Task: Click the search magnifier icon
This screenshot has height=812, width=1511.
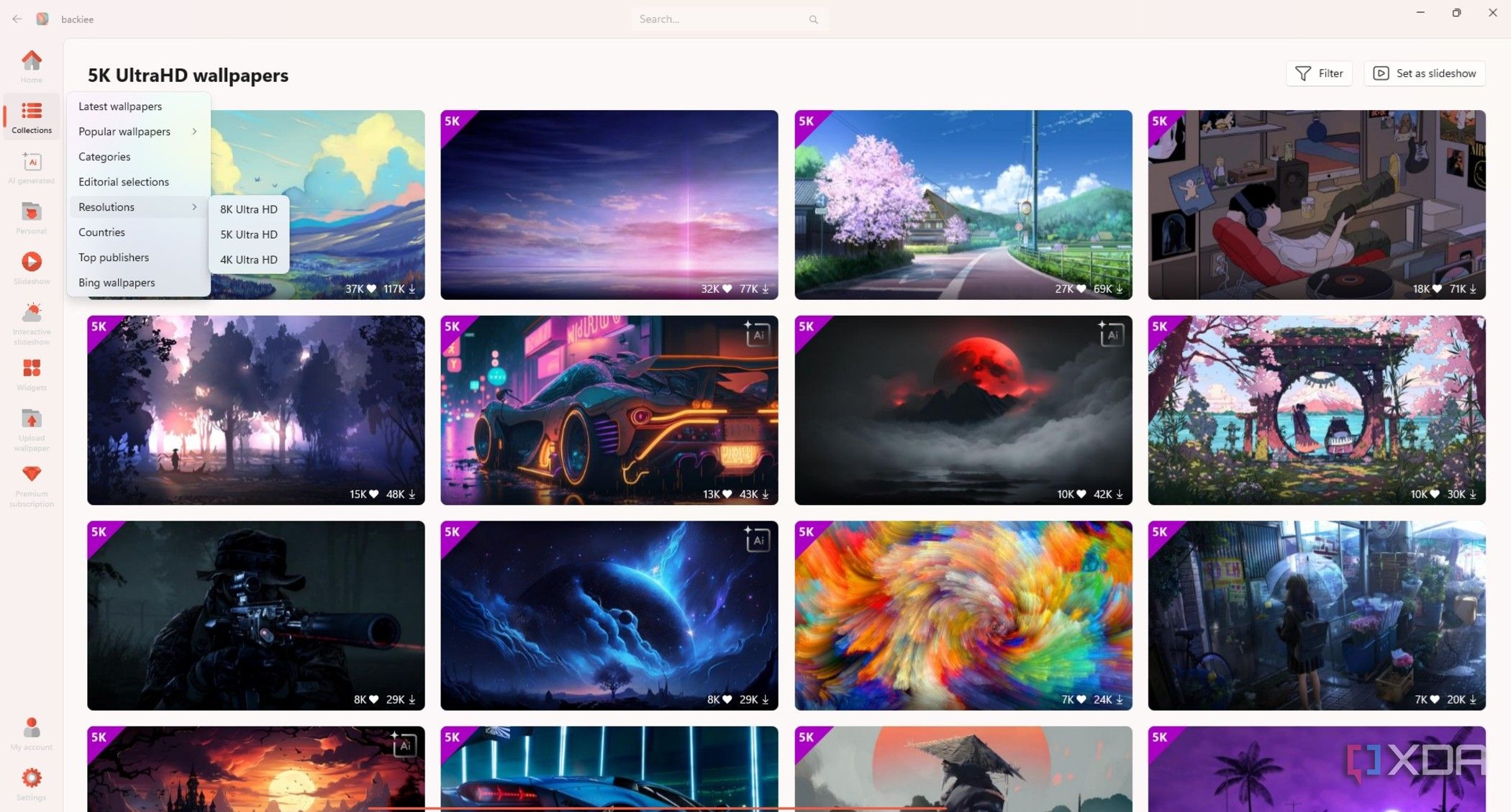Action: (x=814, y=19)
